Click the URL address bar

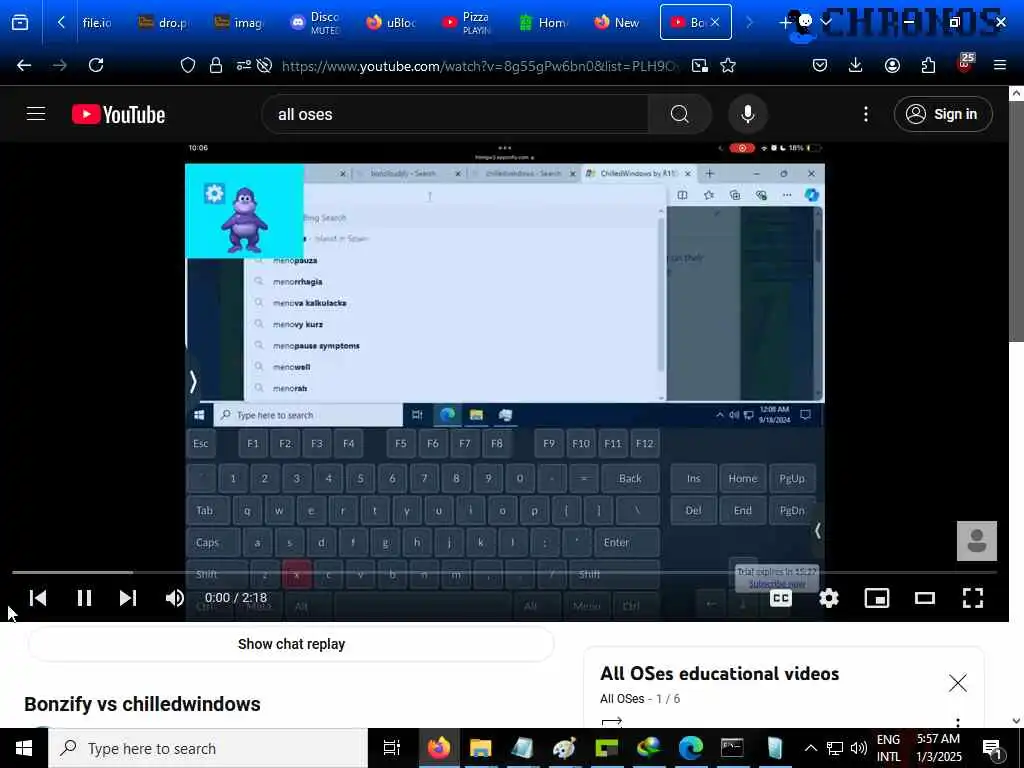(x=480, y=66)
